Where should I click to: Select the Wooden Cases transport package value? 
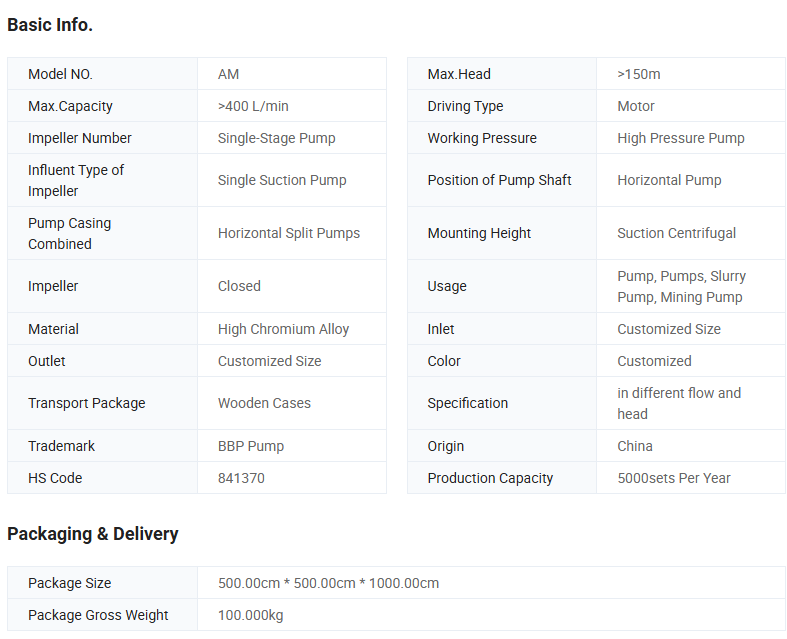point(264,403)
